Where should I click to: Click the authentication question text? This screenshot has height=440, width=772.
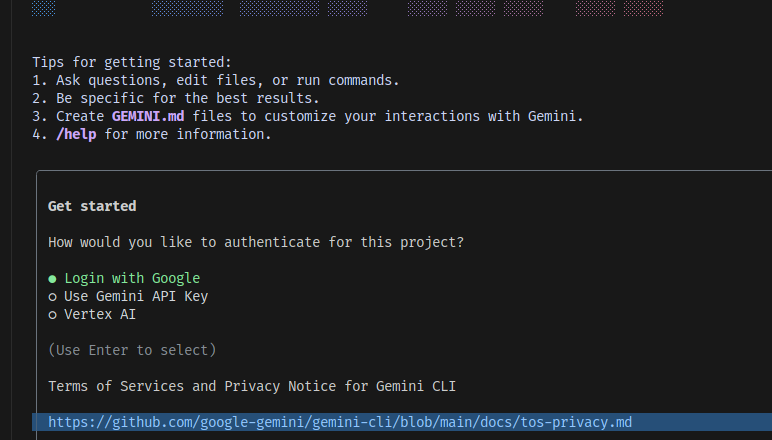pyautogui.click(x=256, y=243)
